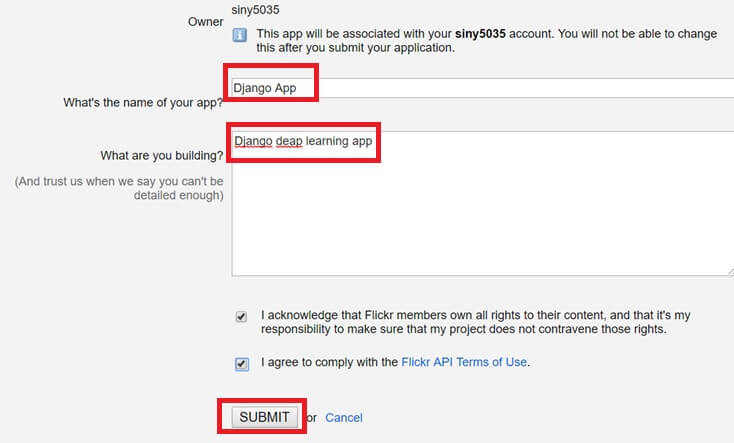Uncheck the agree to comply checkbox
This screenshot has width=734, height=443.
coord(242,364)
